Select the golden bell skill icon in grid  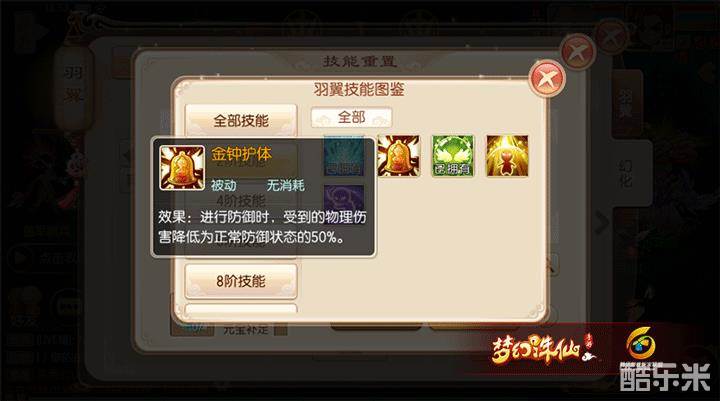coord(399,156)
